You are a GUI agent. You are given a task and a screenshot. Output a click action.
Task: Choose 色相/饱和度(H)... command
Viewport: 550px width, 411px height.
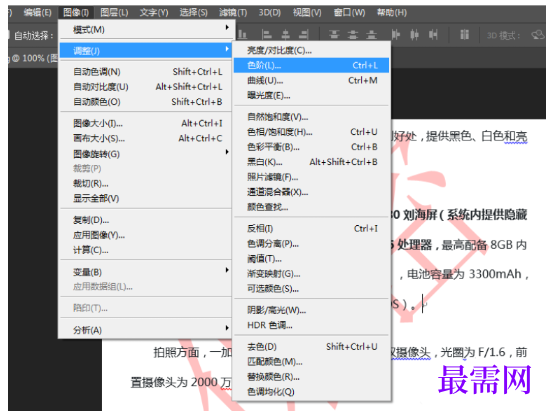[x=311, y=132]
